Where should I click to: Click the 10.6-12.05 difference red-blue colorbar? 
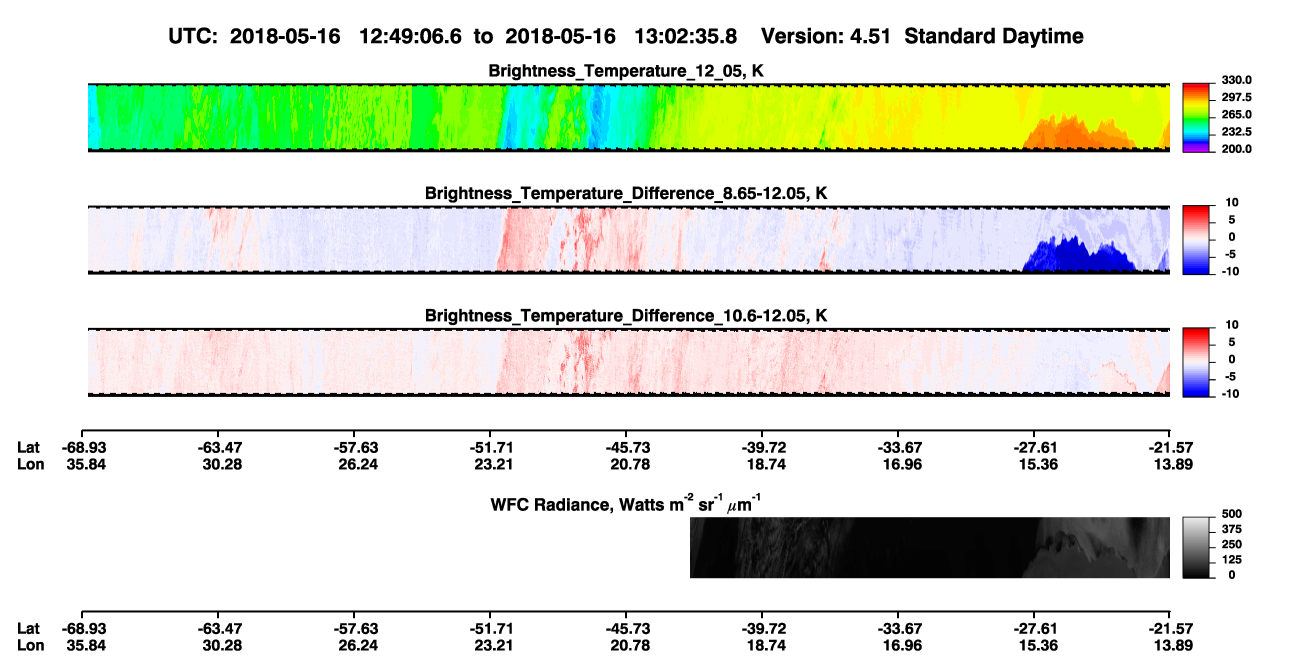click(x=1196, y=362)
